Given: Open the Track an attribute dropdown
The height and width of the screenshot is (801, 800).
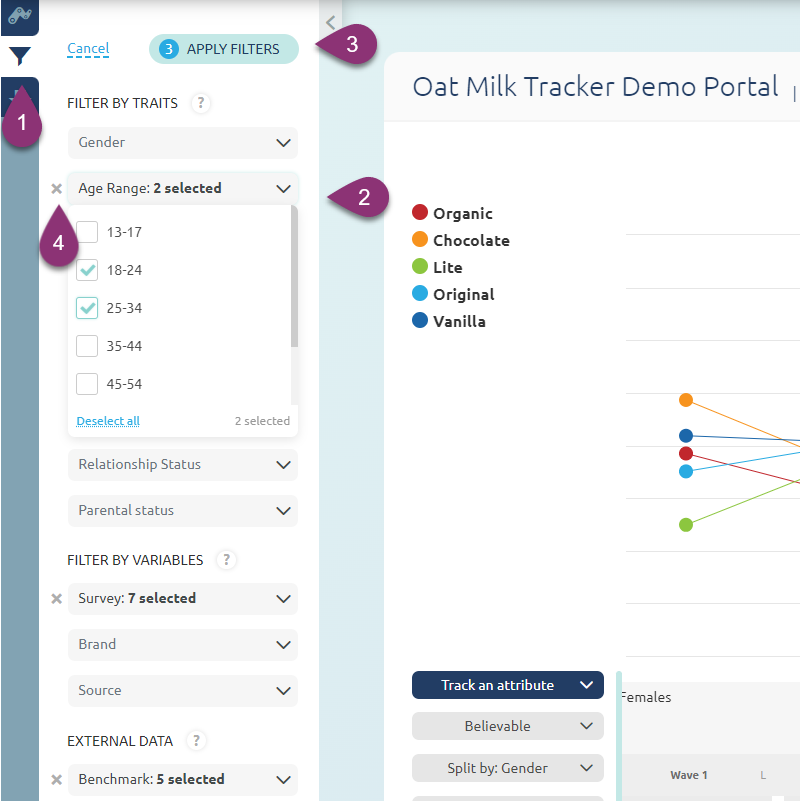Looking at the screenshot, I should [x=507, y=685].
